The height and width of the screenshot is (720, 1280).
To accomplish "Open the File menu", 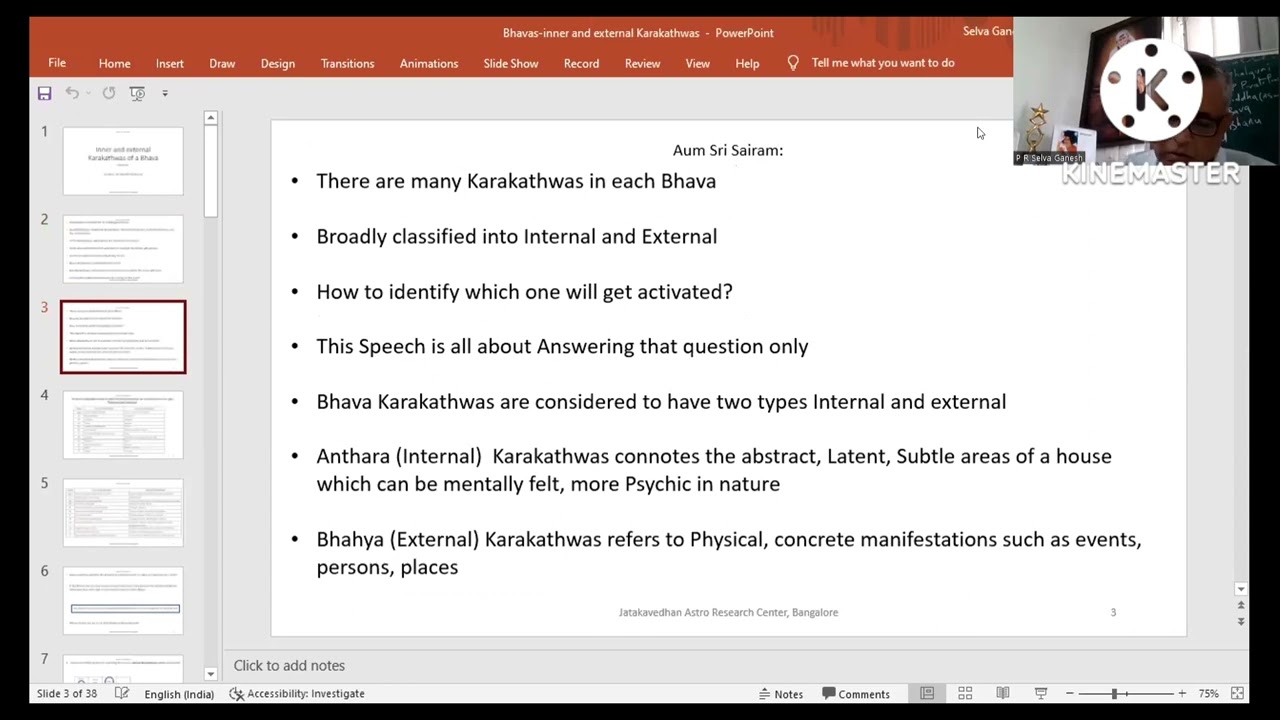I will click(x=57, y=63).
